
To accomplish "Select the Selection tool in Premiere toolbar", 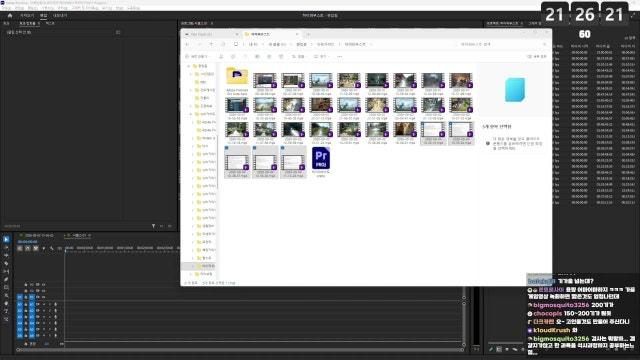I will point(6,240).
